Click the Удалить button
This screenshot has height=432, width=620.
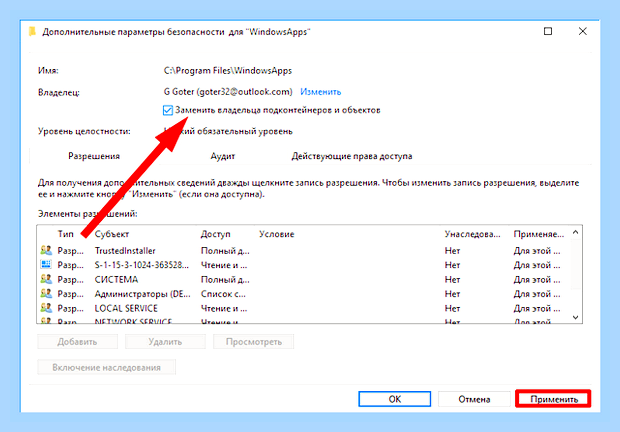coord(165,342)
